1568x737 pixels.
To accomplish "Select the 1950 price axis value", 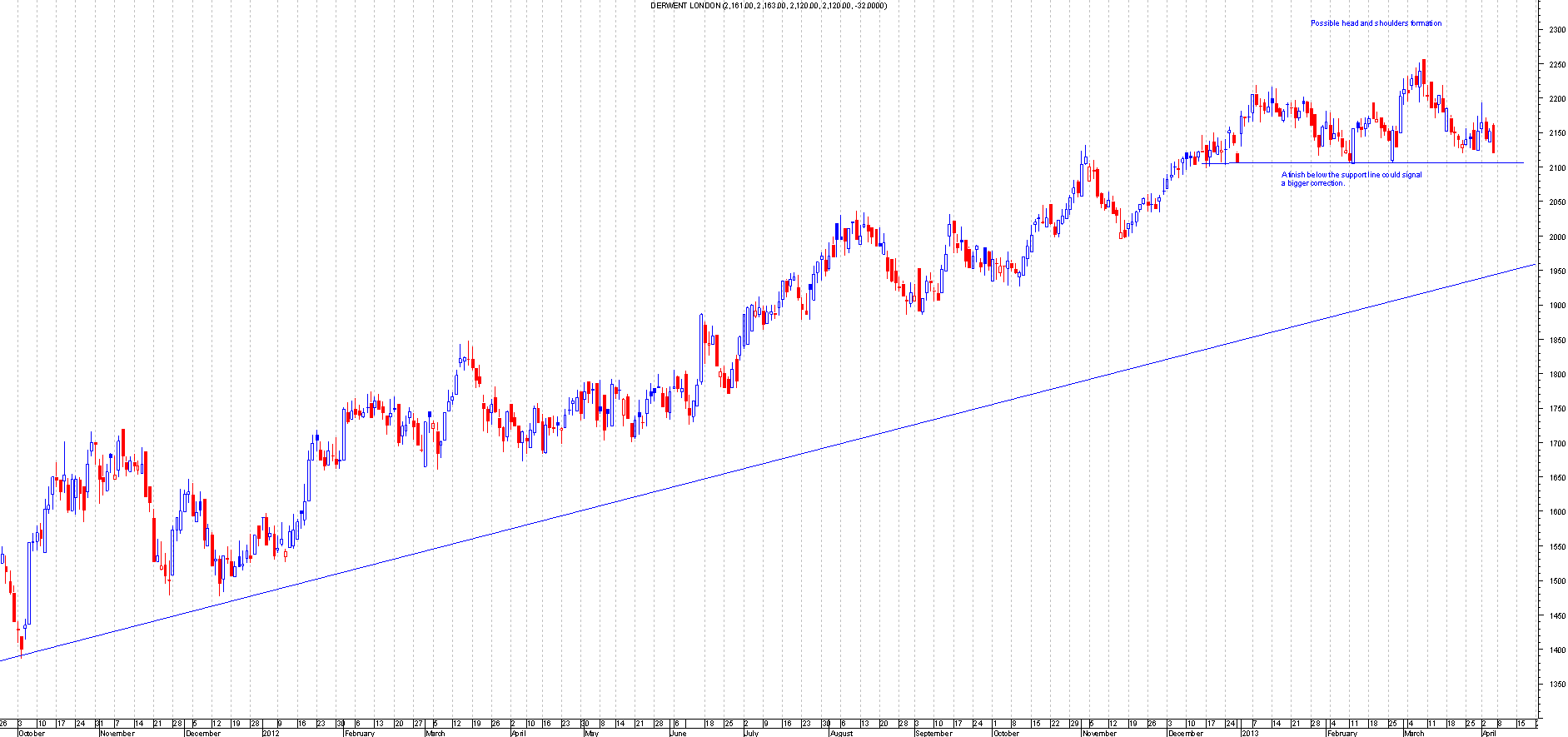I will tap(1556, 271).
